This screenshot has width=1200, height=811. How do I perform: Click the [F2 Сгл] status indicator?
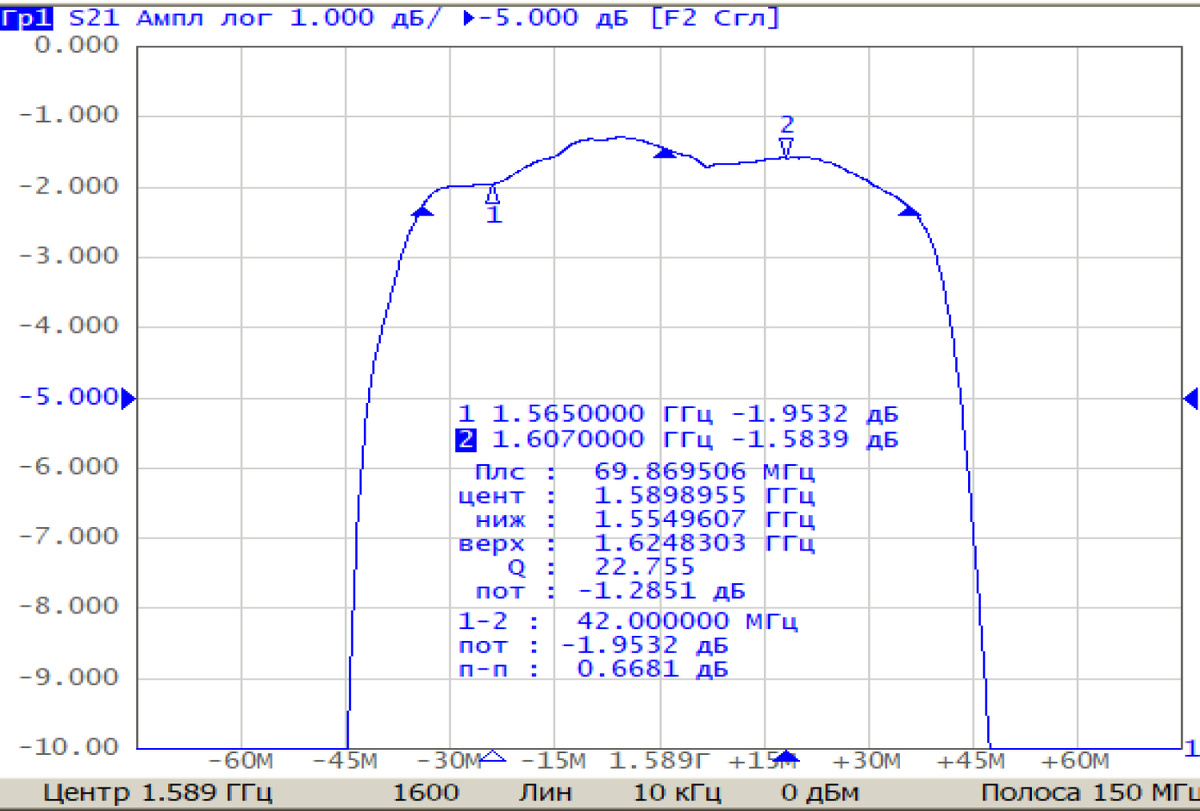(x=715, y=18)
